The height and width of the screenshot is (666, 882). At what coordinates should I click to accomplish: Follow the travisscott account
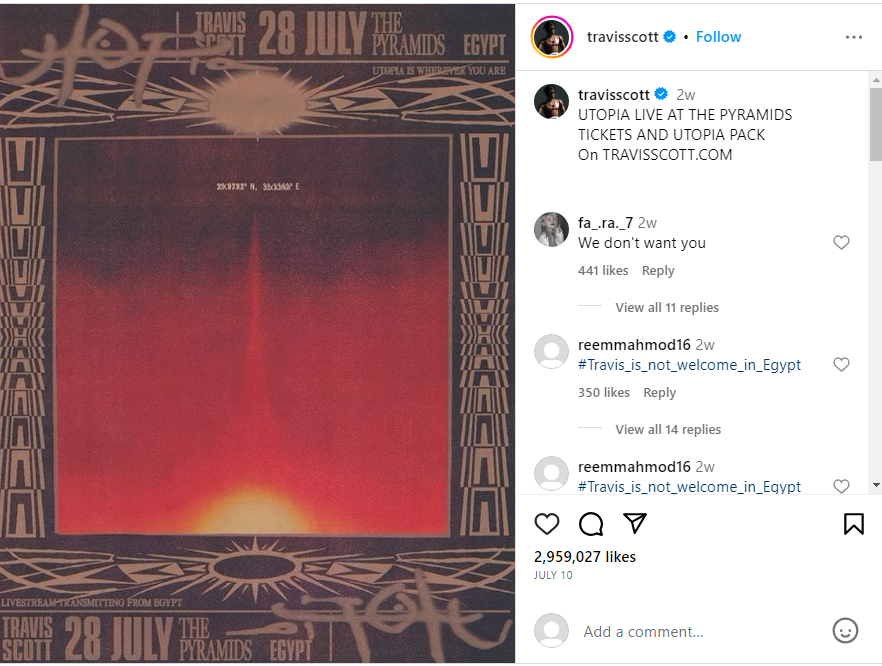(x=718, y=37)
